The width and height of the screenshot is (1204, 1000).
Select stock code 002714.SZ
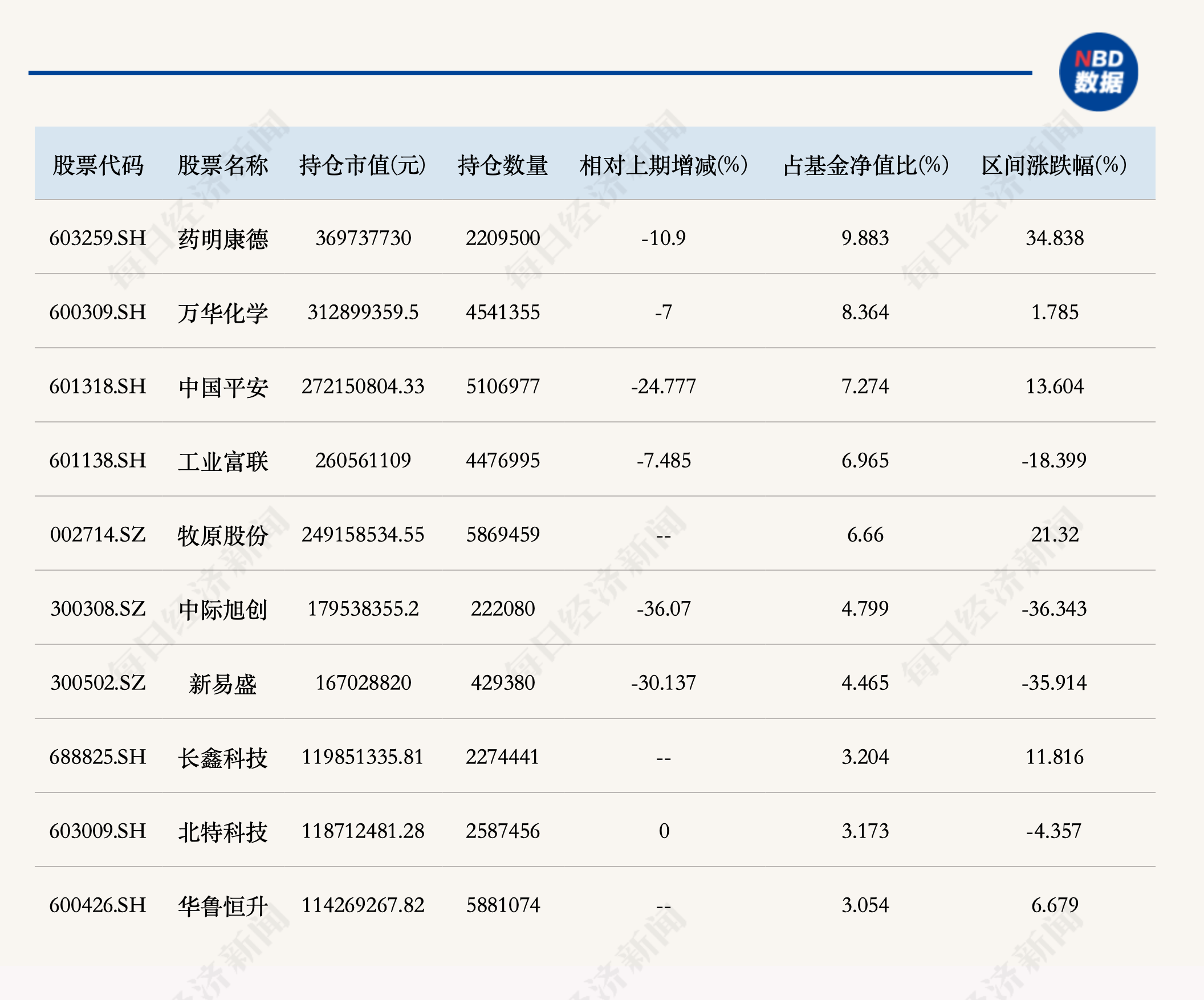[x=98, y=534]
